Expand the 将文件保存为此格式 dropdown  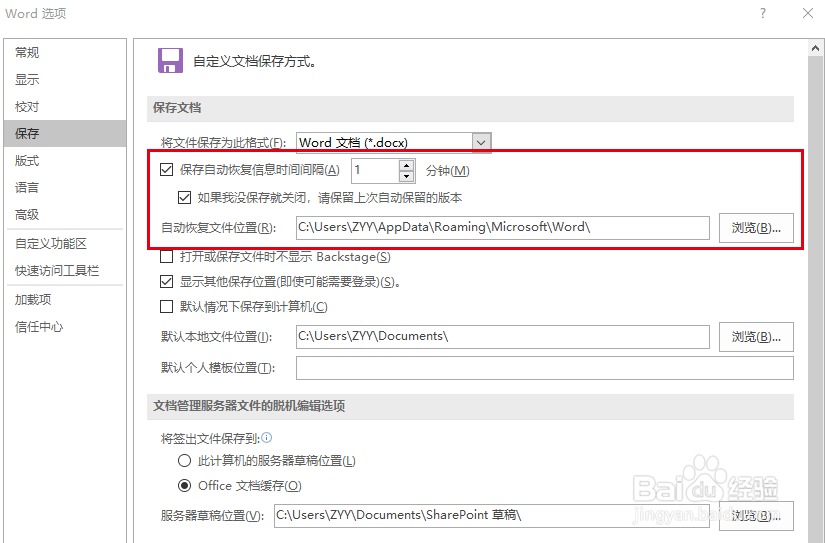pyautogui.click(x=481, y=143)
